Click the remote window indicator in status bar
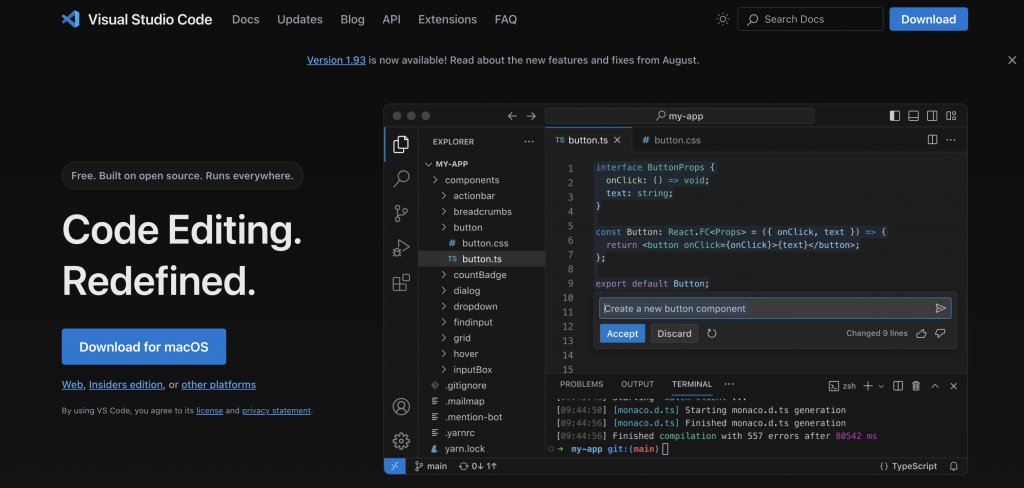Screen dimensions: 1024x488 (x=394, y=466)
